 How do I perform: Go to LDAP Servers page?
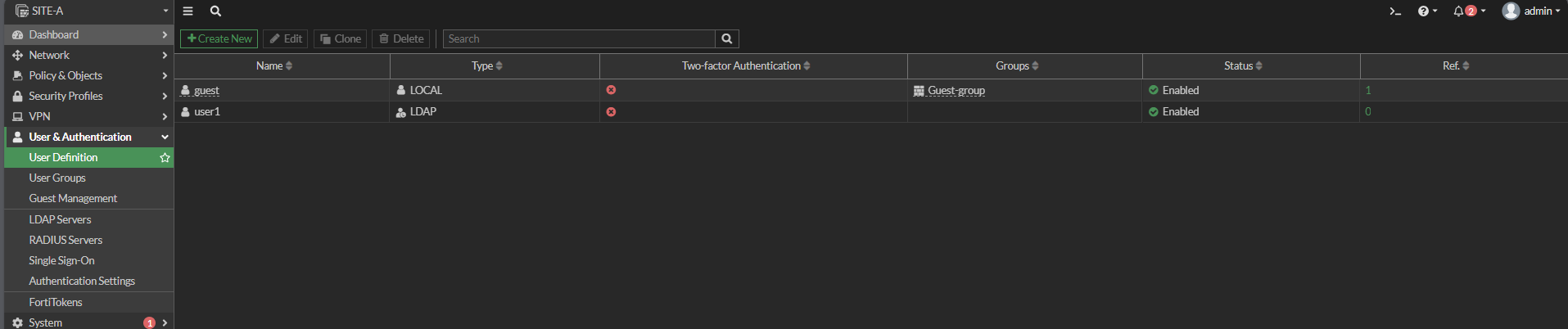(60, 220)
